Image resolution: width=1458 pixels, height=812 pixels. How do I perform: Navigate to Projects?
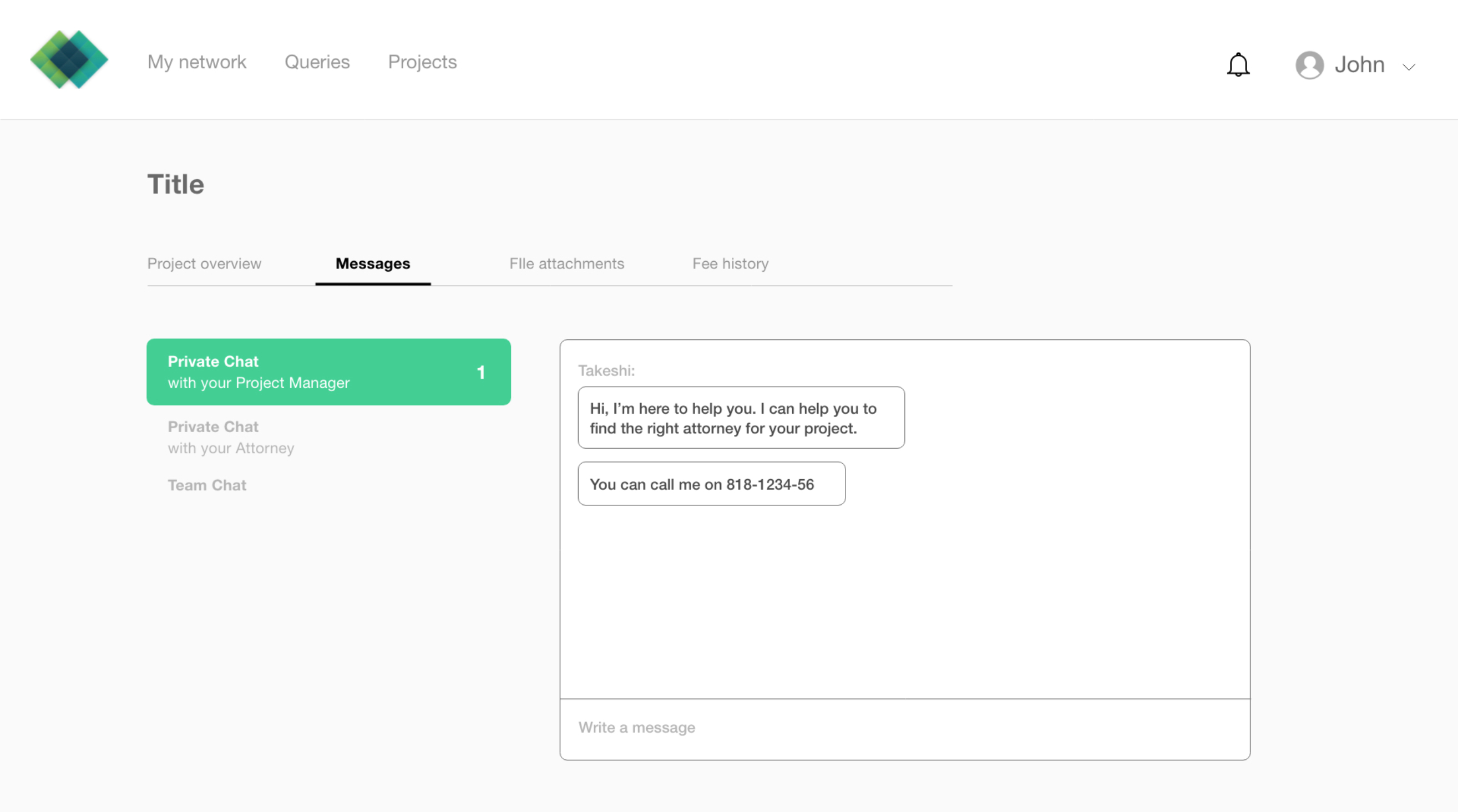pyautogui.click(x=422, y=62)
